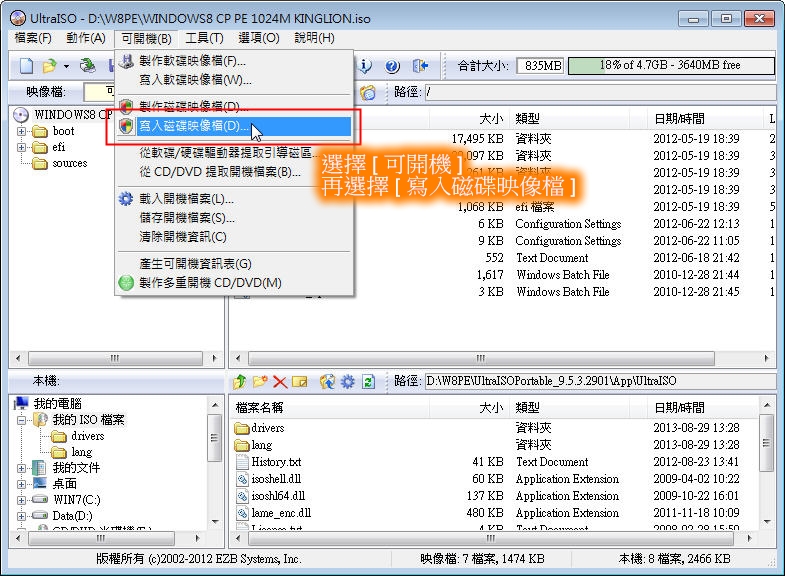The height and width of the screenshot is (576, 785).
Task: Open the 選項(O) menu
Action: coord(258,38)
